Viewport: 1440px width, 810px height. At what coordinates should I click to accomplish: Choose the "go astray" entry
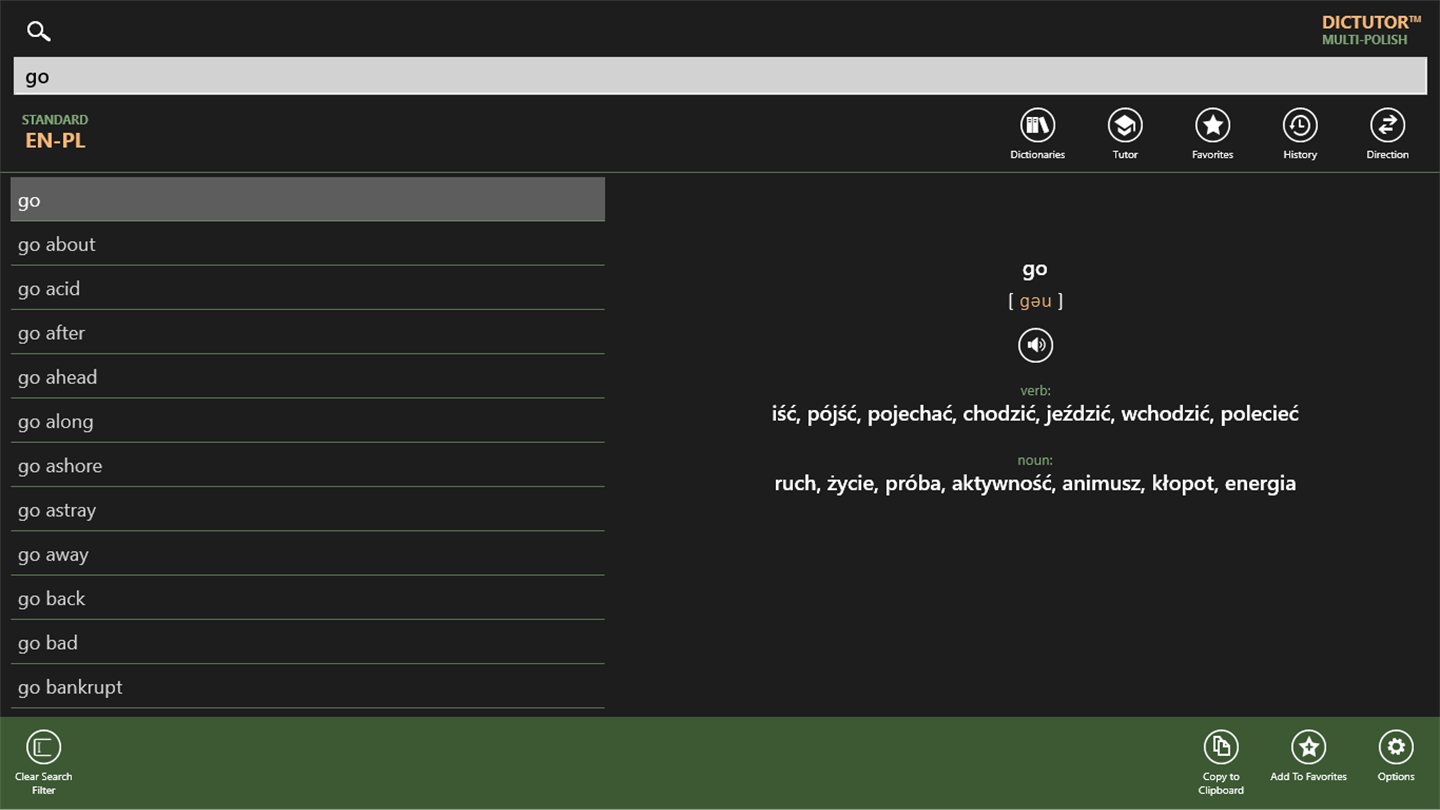click(x=308, y=510)
